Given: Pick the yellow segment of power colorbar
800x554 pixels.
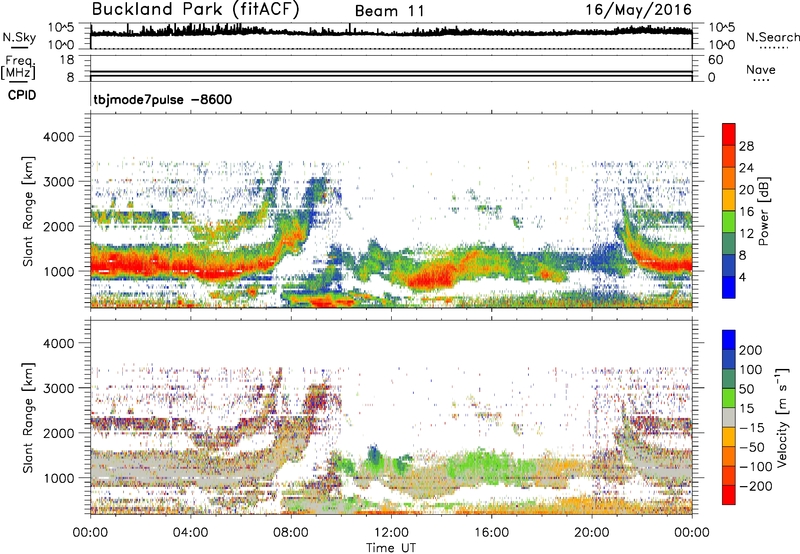Looking at the screenshot, I should (729, 200).
